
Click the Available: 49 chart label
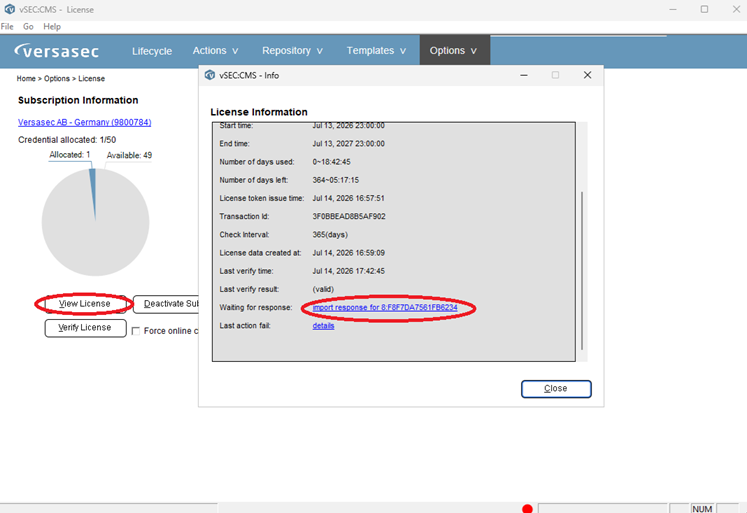(129, 155)
